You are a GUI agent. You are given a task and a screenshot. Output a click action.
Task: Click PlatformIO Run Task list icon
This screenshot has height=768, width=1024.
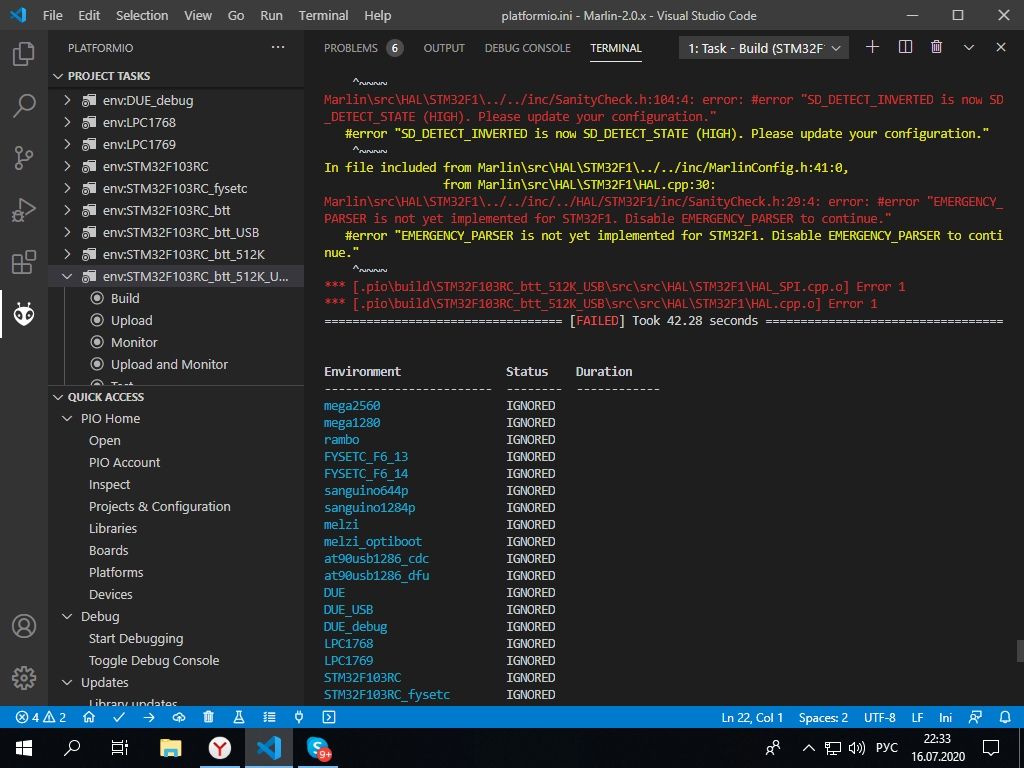[269, 717]
